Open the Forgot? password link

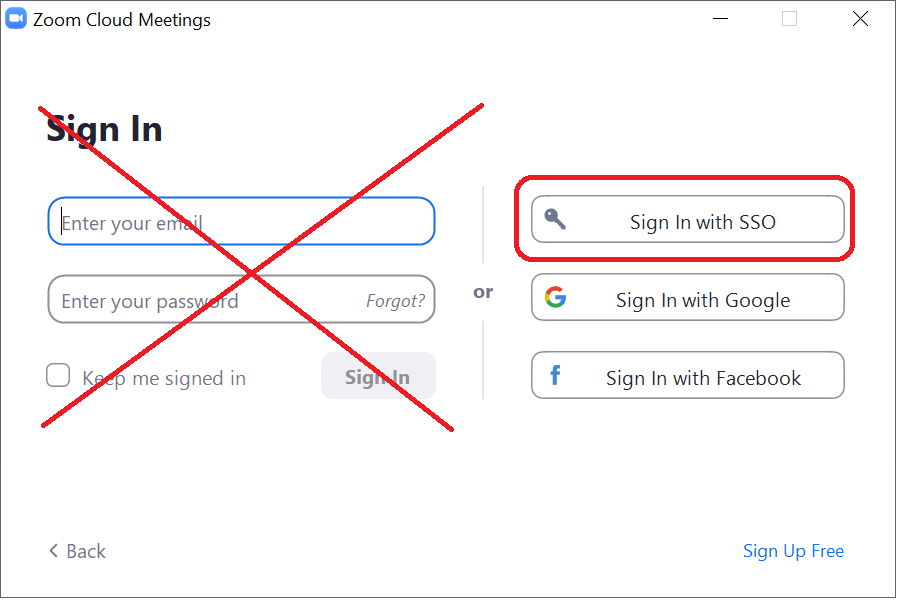pos(396,301)
